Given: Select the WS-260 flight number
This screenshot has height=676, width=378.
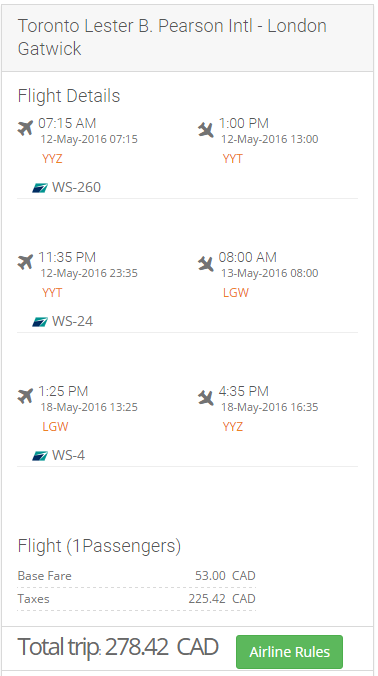Looking at the screenshot, I should pos(76,188).
